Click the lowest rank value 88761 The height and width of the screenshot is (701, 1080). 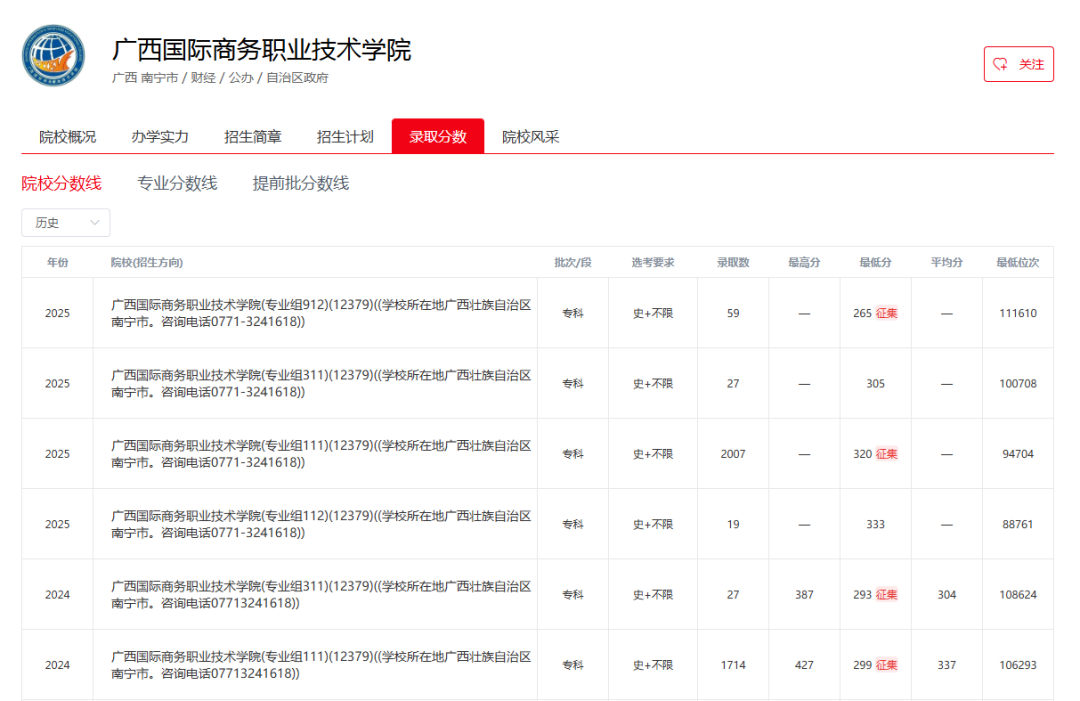(1018, 524)
